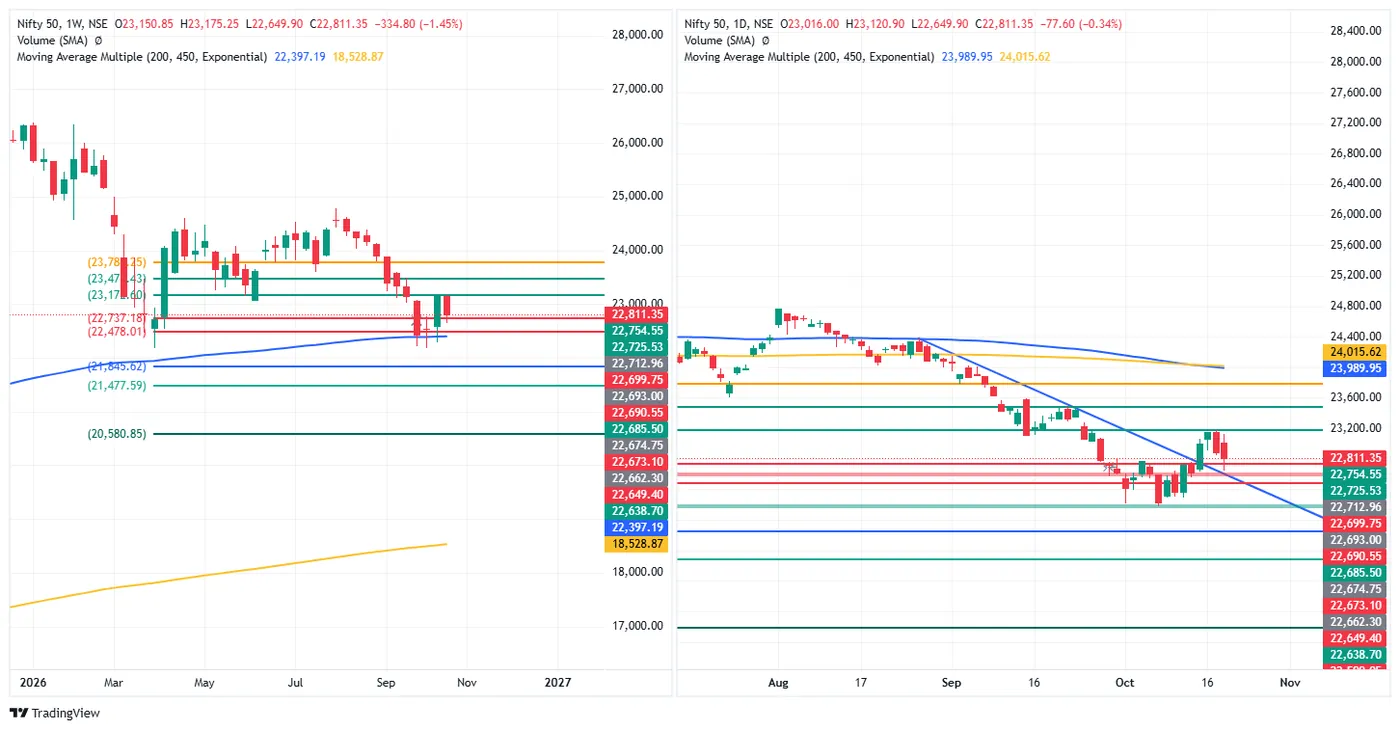This screenshot has height=730, width=1400.
Task: Click Moving Average Multiple legend on weekly chart
Action: (x=142, y=57)
